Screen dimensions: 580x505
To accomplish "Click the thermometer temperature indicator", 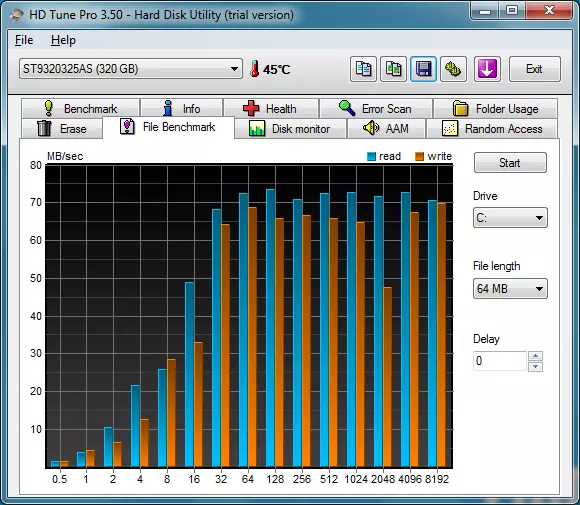I will coord(270,69).
